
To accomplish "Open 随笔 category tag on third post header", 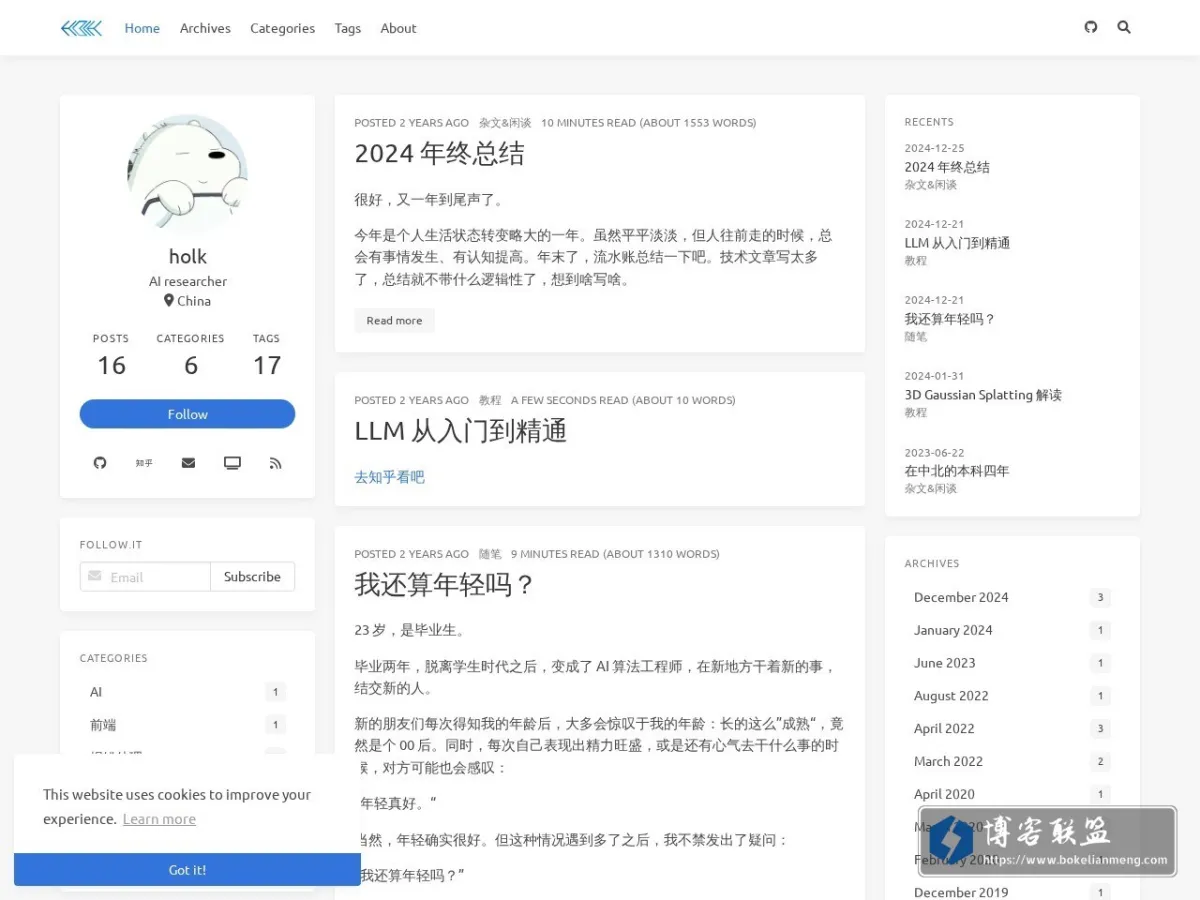I will tap(490, 554).
